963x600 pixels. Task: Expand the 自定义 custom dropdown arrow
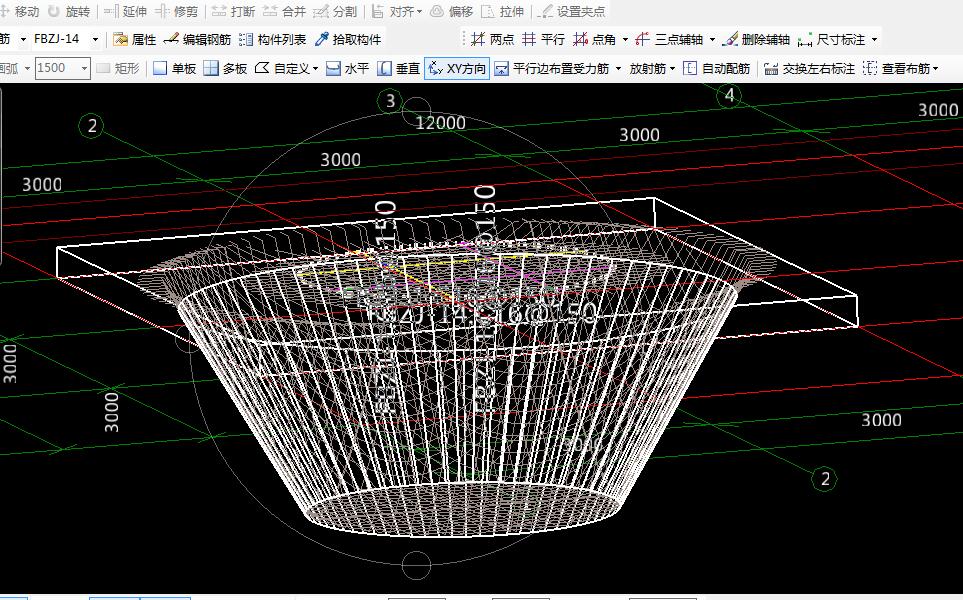point(316,69)
